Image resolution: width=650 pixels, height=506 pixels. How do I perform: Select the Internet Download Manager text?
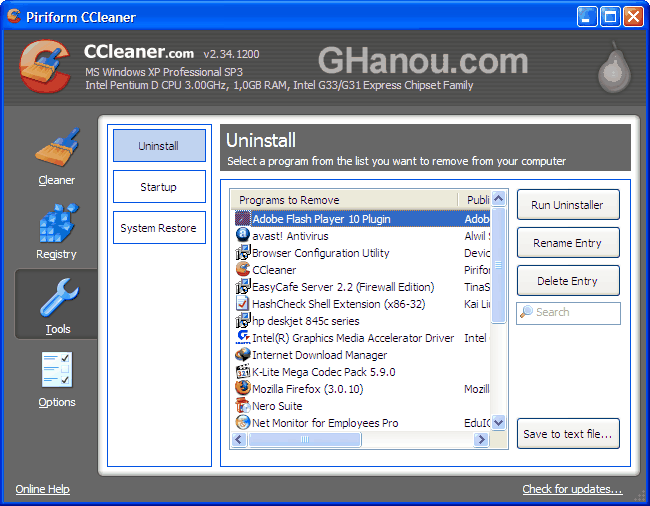tap(320, 355)
